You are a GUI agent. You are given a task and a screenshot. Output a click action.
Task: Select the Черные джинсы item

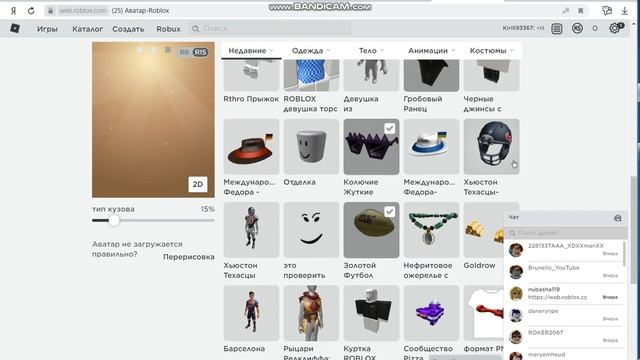491,75
